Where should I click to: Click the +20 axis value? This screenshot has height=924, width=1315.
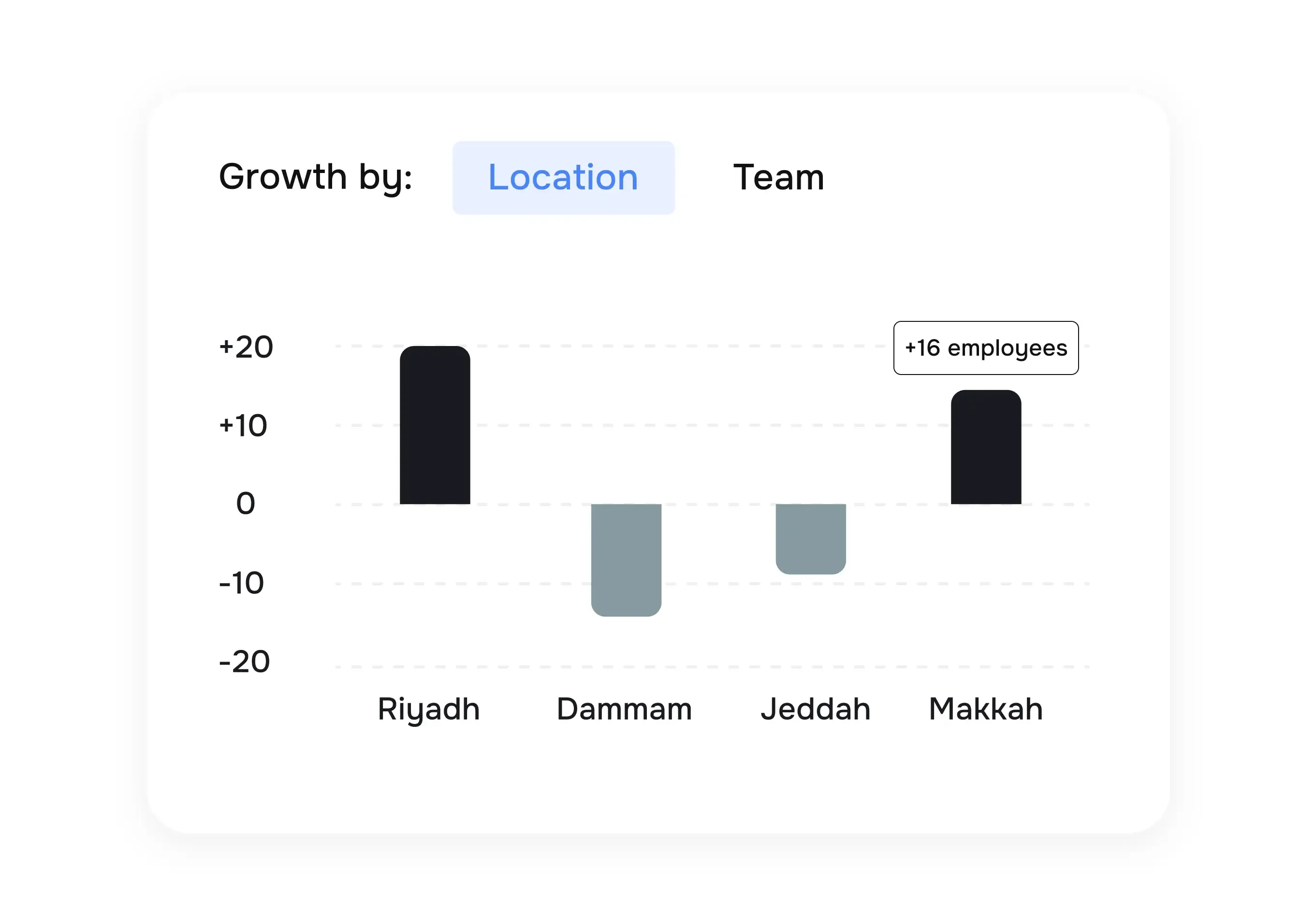(x=246, y=347)
